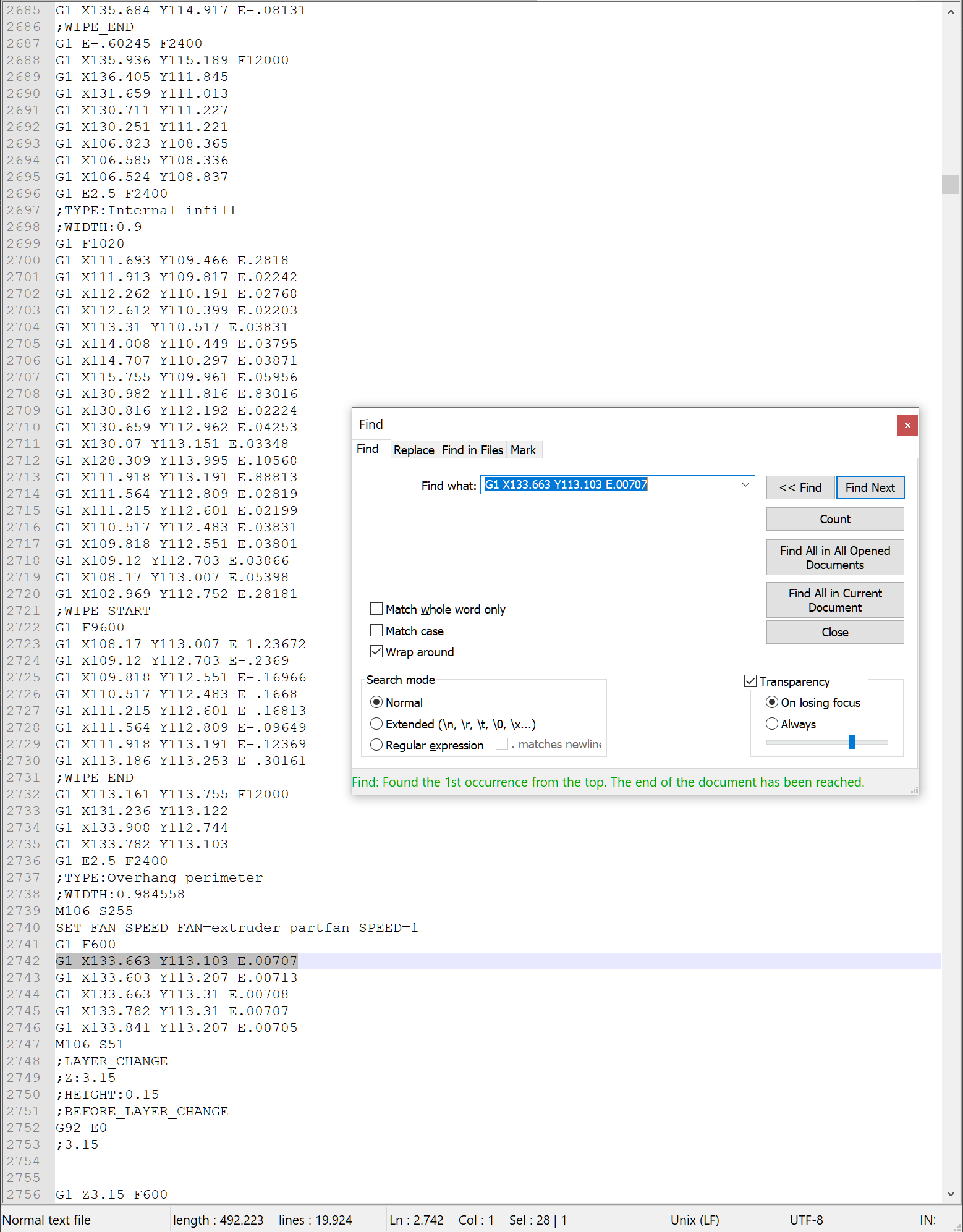Viewport: 963px width, 1232px height.
Task: Click the vertical scrollbar thumb
Action: pyautogui.click(x=951, y=185)
